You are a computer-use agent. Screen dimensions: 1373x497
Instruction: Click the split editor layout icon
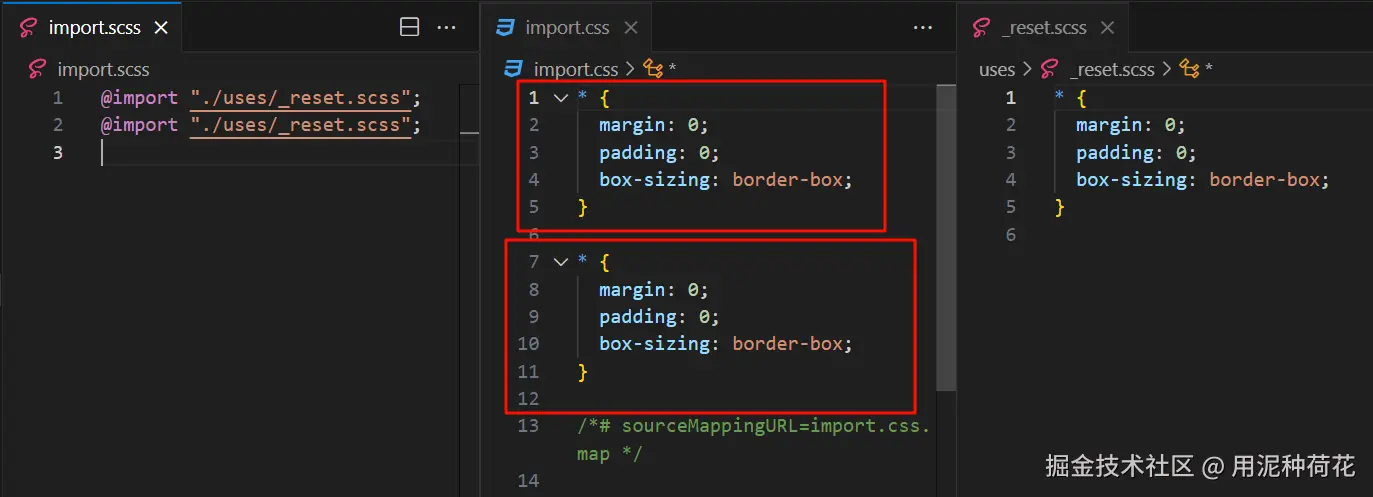pos(410,28)
